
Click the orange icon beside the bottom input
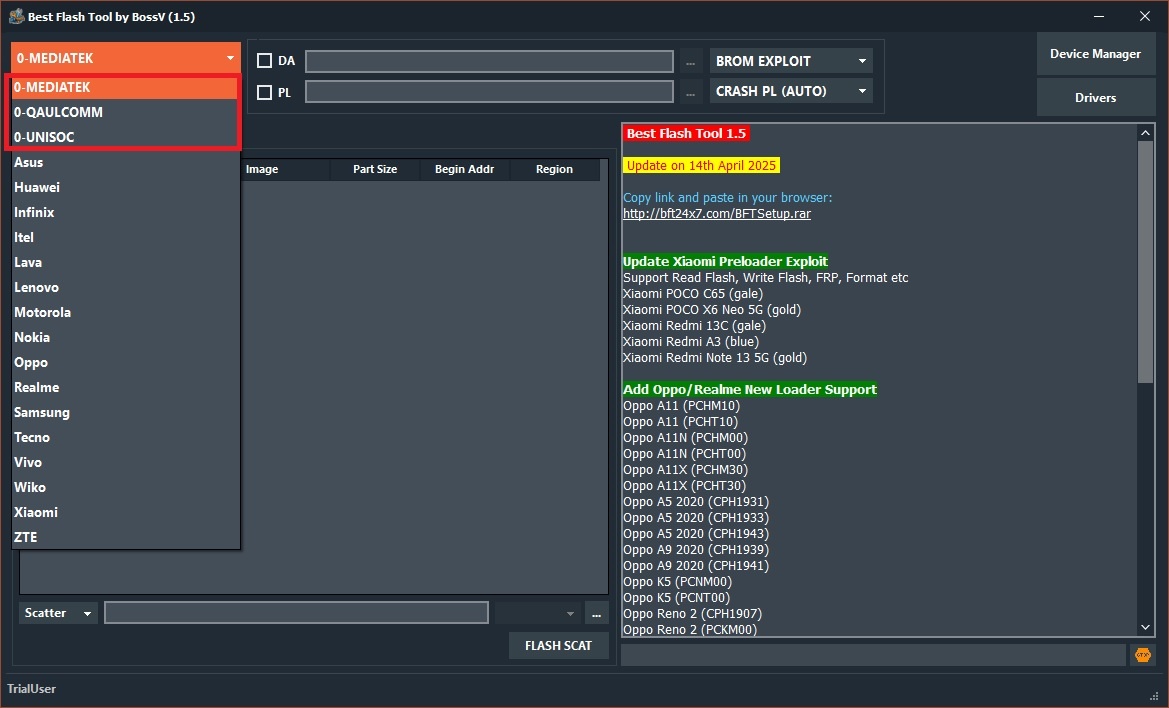[x=1142, y=655]
